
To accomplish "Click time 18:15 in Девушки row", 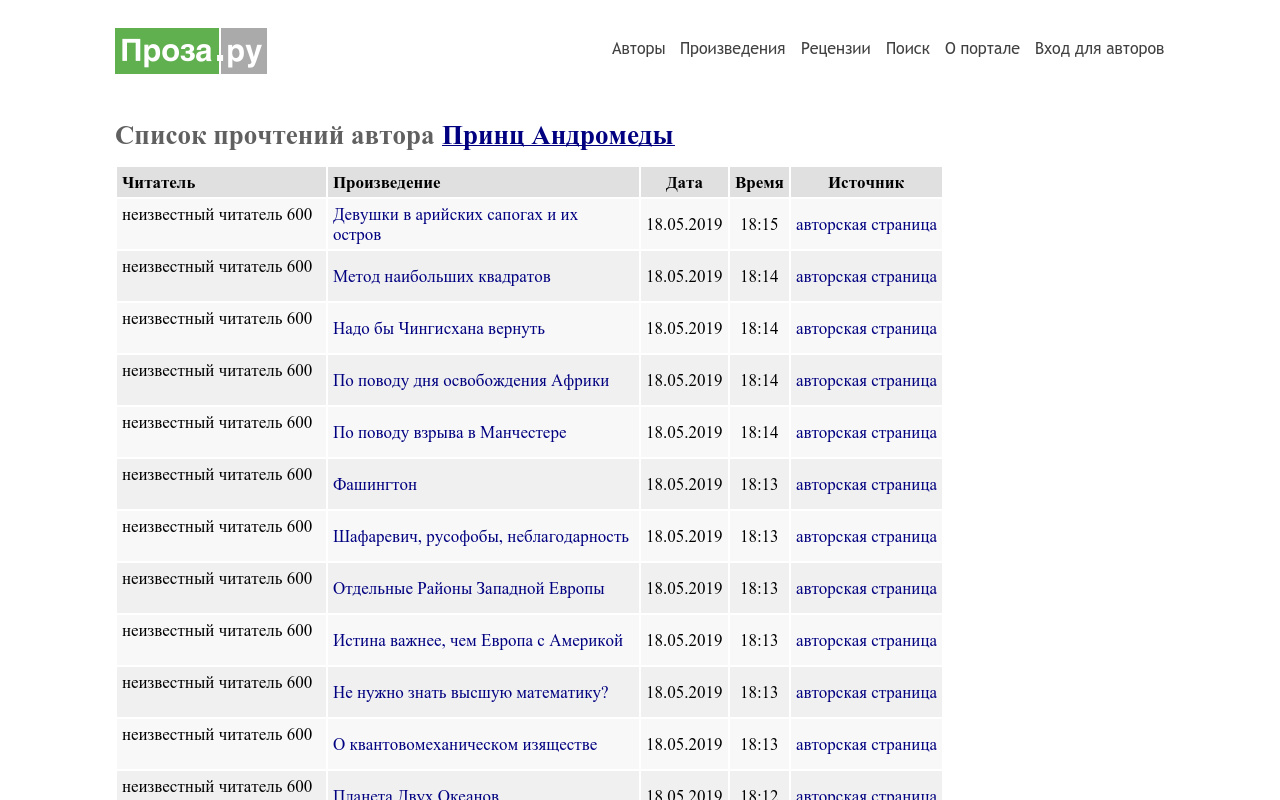I will tap(759, 224).
